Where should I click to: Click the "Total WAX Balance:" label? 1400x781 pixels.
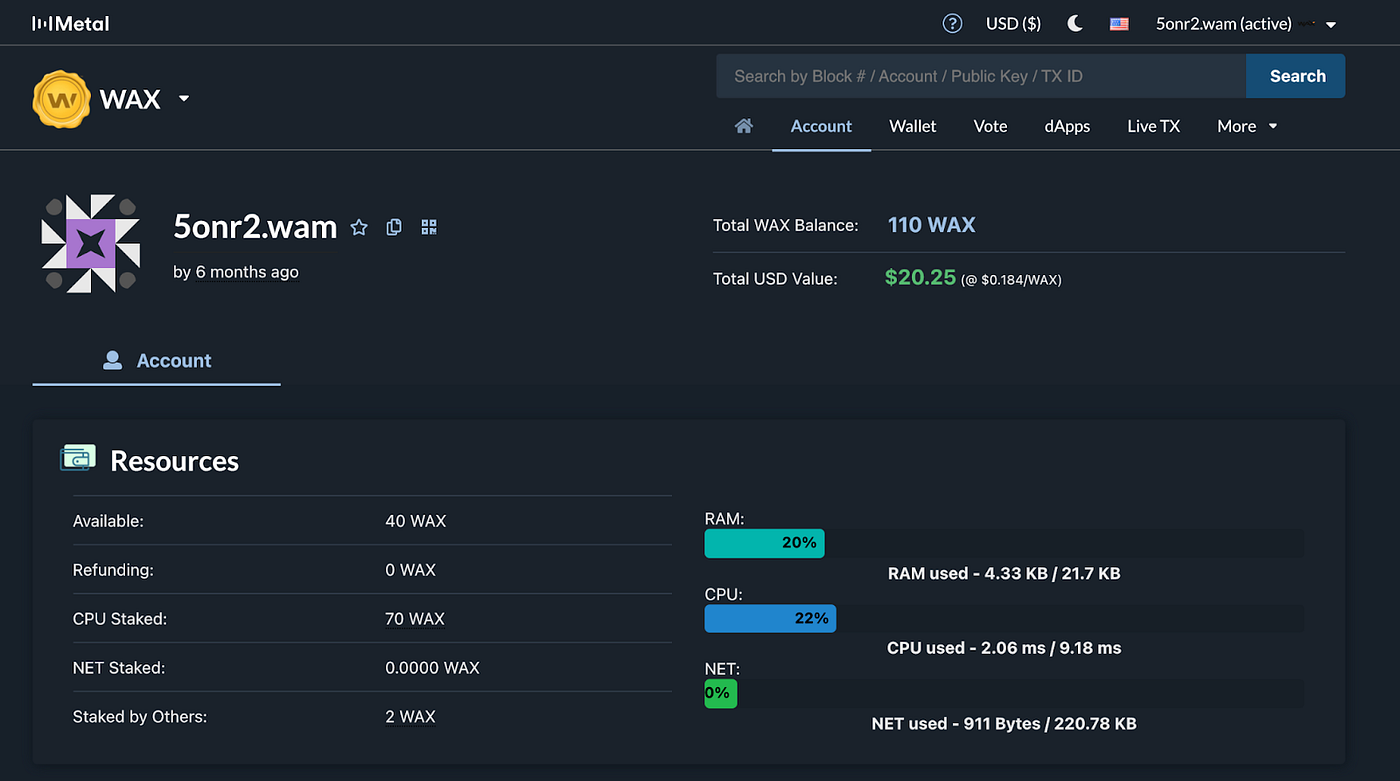tap(786, 226)
